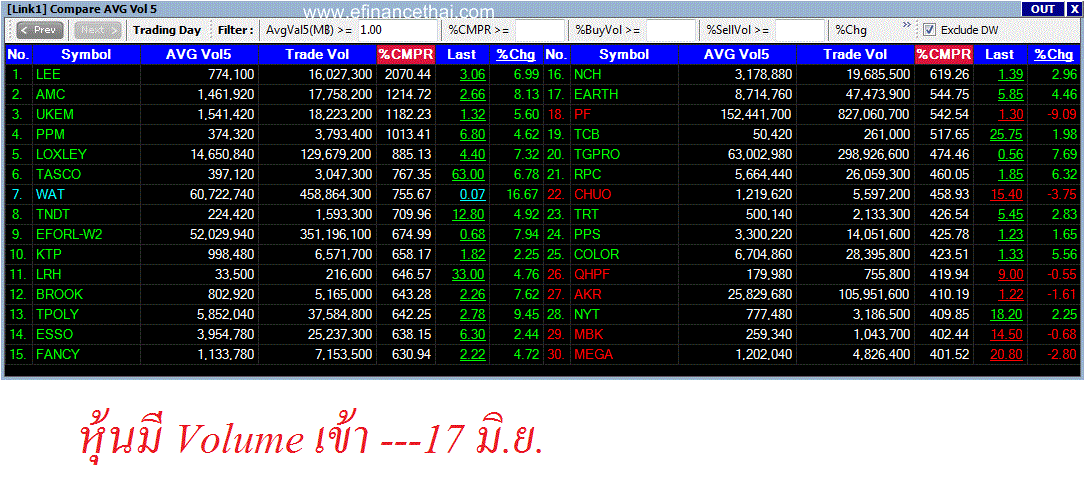Image resolution: width=1085 pixels, height=499 pixels.
Task: Select symbol QHPF
Action: click(592, 275)
